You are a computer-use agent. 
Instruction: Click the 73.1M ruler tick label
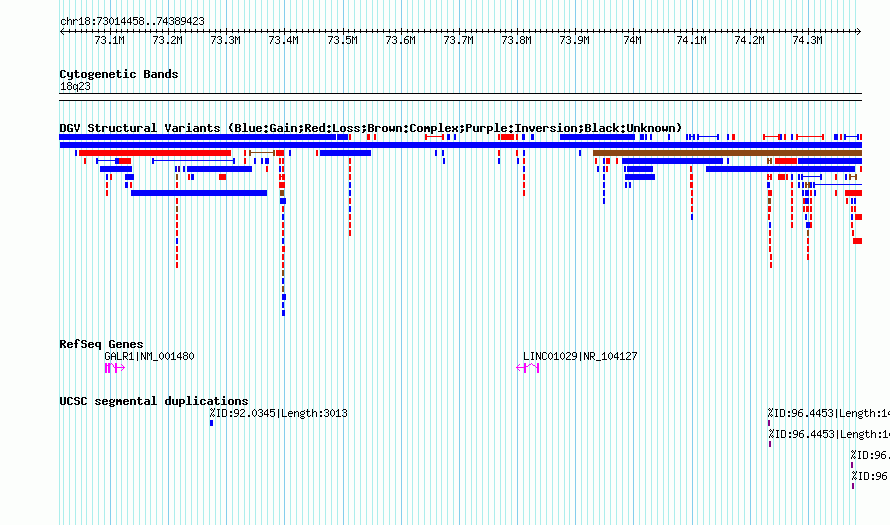tap(109, 40)
